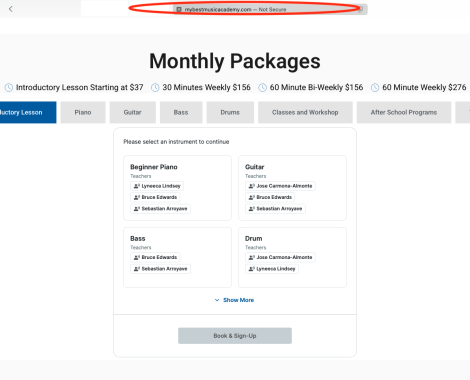
Task: Open the Drums tab
Action: click(x=230, y=112)
